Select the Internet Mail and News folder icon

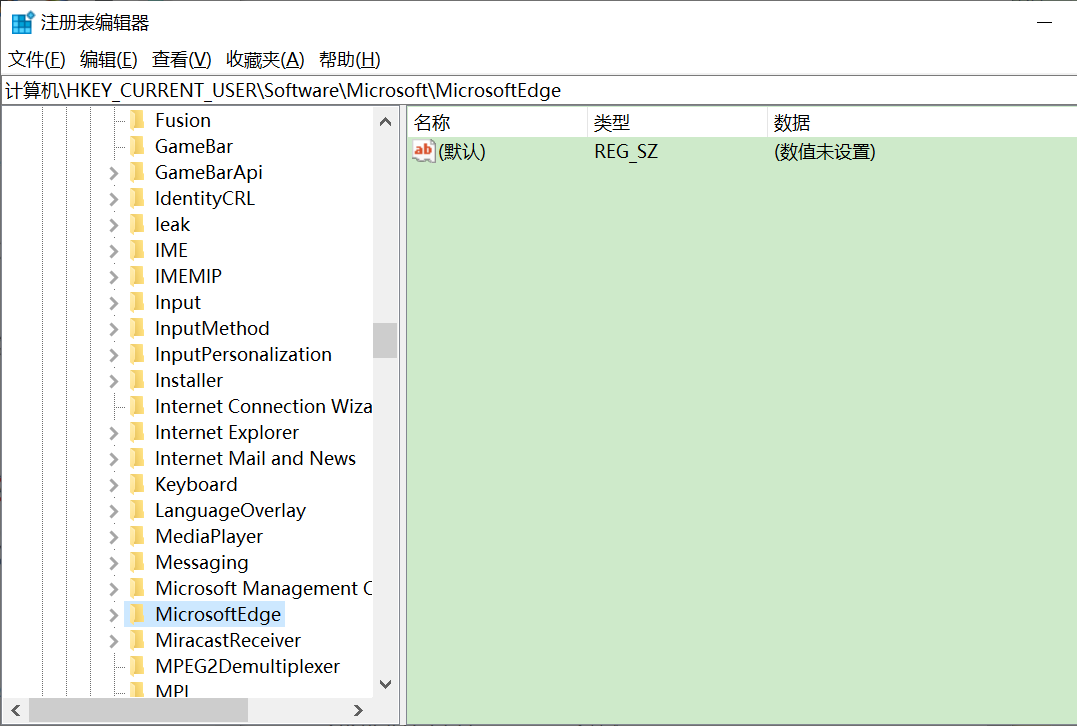[137, 458]
